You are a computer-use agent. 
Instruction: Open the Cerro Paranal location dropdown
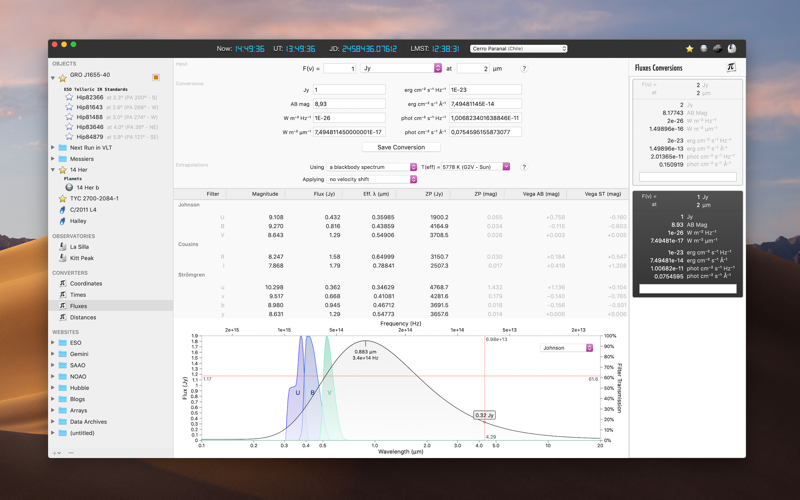tap(518, 48)
